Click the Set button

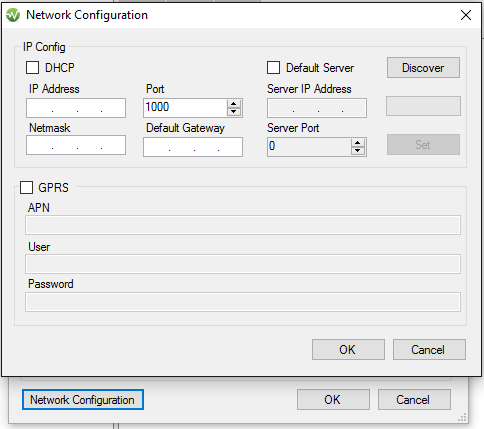pos(423,145)
